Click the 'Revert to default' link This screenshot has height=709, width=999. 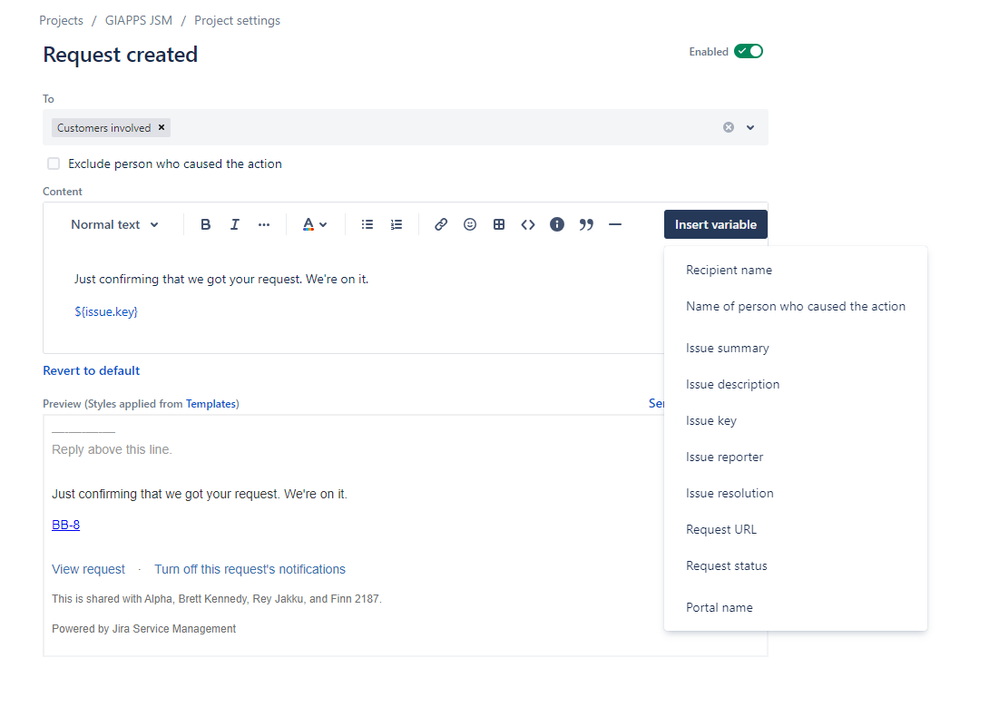coord(91,371)
